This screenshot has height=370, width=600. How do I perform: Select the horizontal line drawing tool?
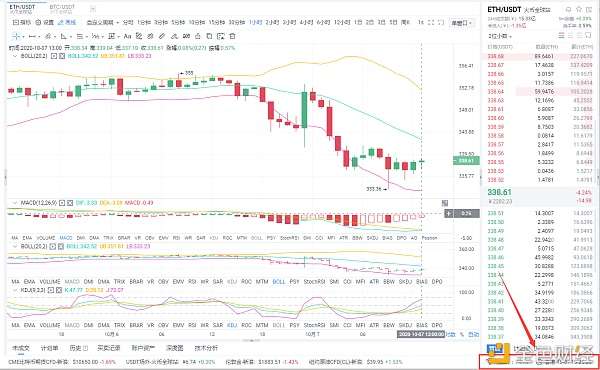32,36
